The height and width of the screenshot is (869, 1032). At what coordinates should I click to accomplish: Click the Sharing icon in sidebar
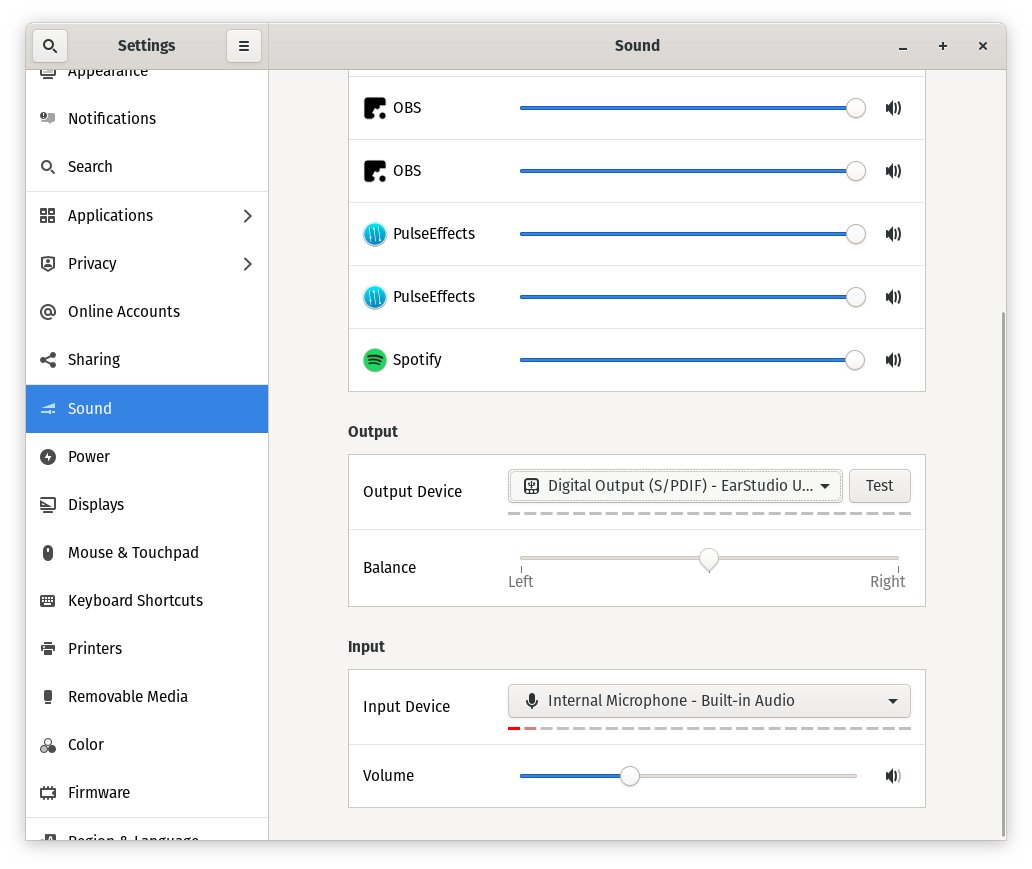click(x=47, y=359)
